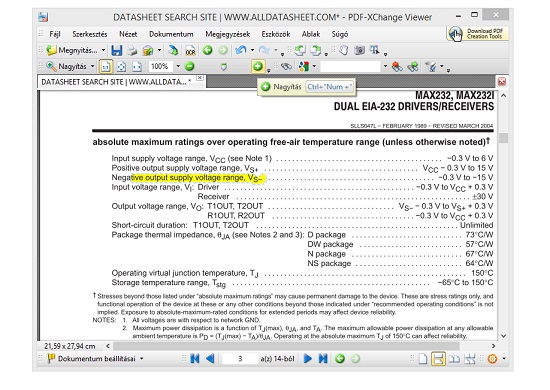Expand the Nagyítás zoom tool dropdown
Viewport: 550px width, 390px height.
(x=92, y=66)
